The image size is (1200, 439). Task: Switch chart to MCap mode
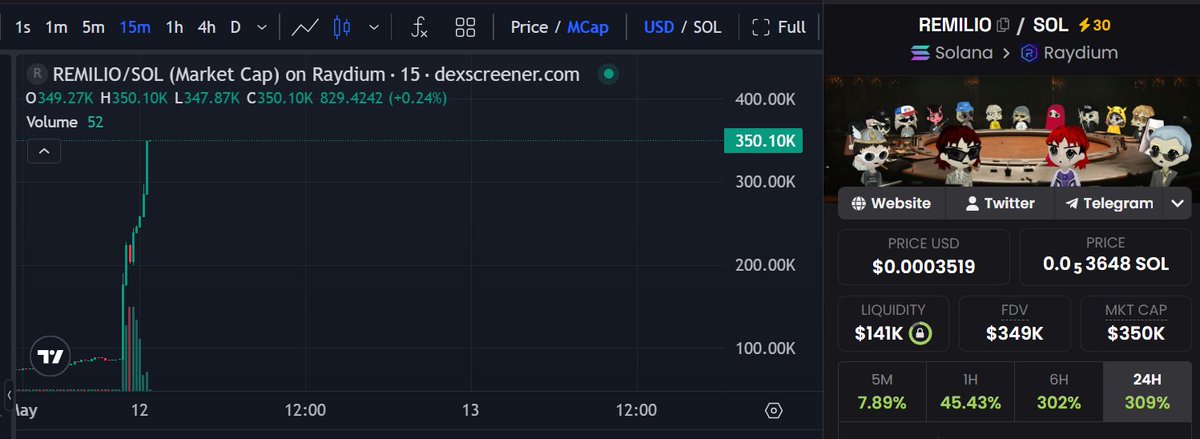click(x=588, y=27)
